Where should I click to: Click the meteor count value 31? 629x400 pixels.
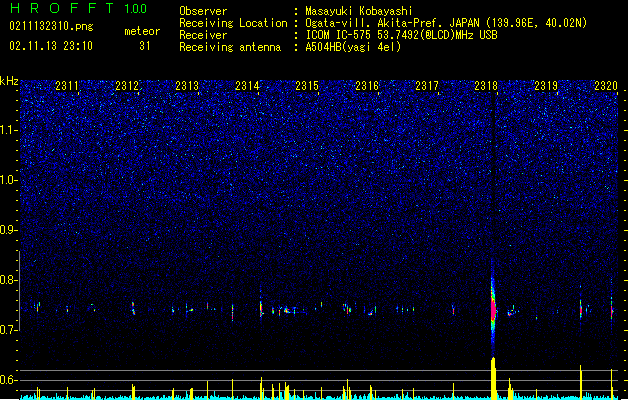(145, 46)
